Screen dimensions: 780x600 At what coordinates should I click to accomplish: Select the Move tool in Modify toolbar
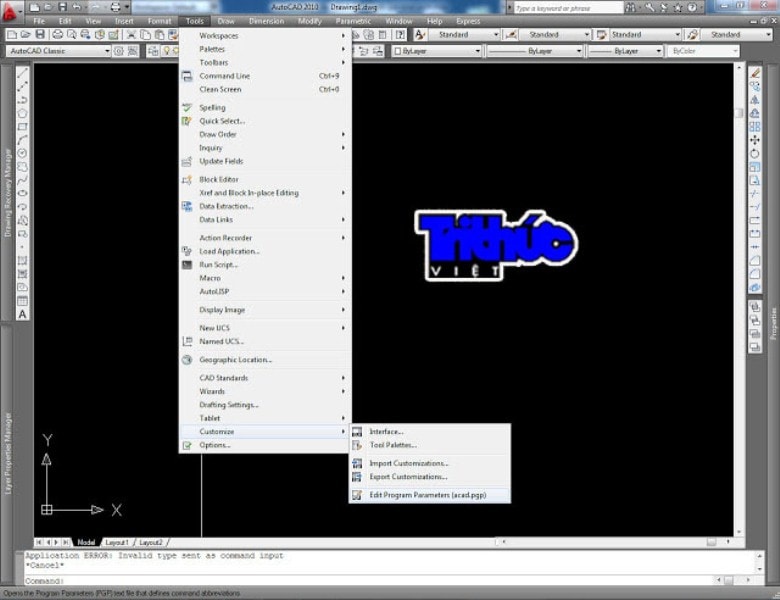click(x=755, y=140)
